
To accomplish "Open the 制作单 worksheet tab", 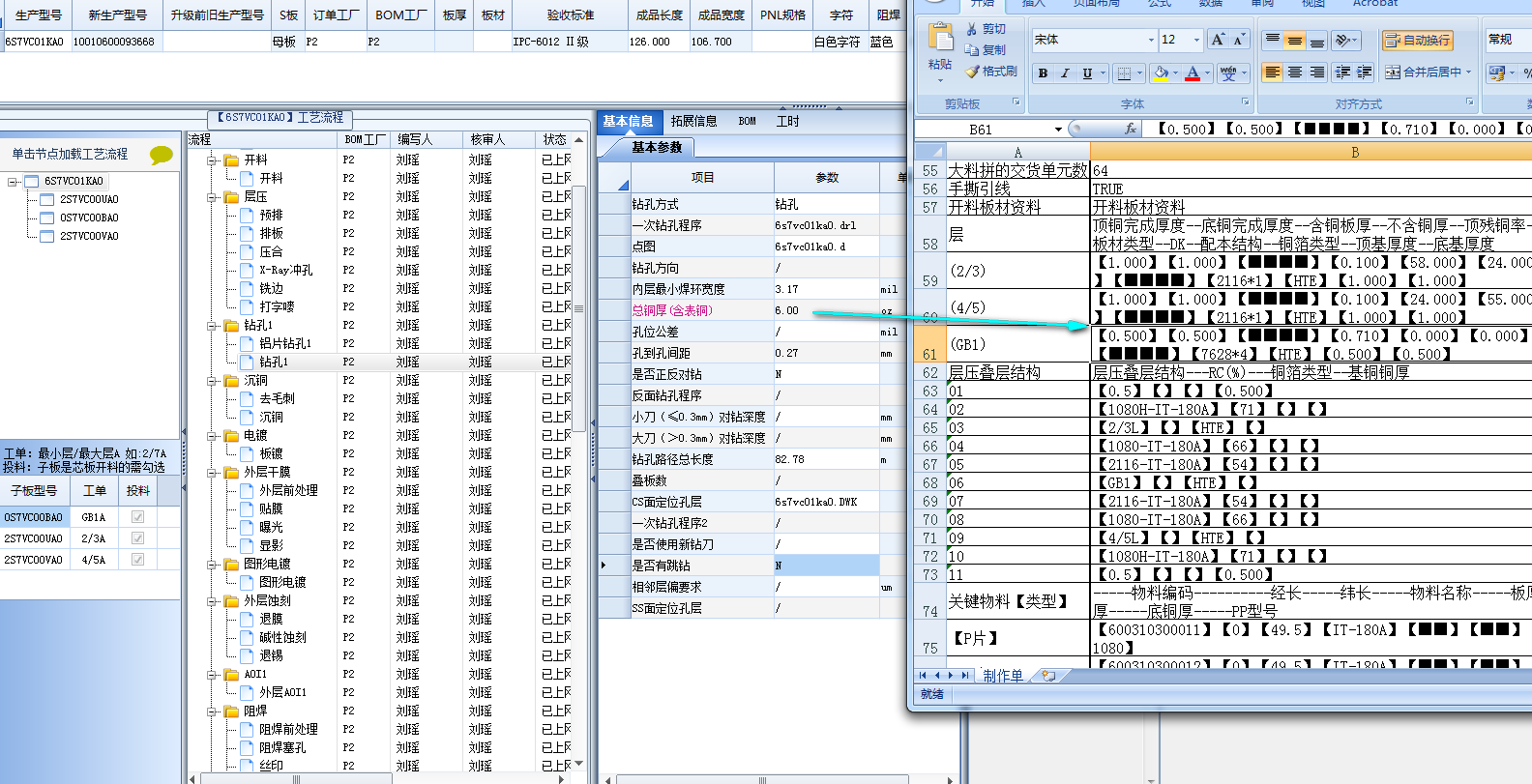I will (1003, 676).
